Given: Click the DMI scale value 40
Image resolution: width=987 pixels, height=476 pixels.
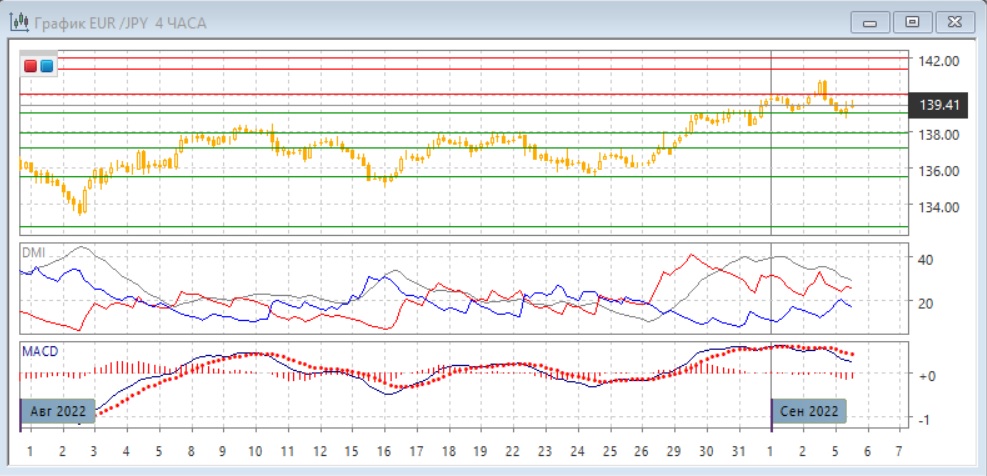Looking at the screenshot, I should click(926, 260).
